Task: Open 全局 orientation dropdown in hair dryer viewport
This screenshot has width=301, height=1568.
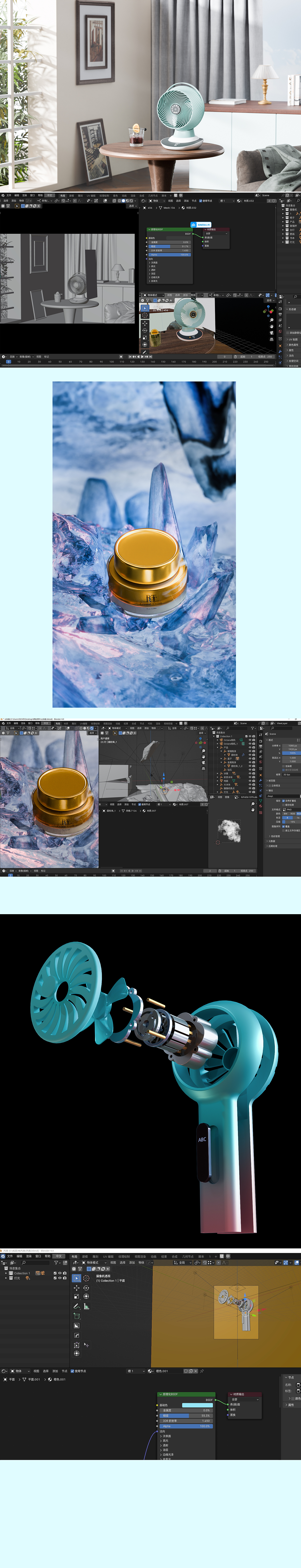Action: (x=183, y=1262)
